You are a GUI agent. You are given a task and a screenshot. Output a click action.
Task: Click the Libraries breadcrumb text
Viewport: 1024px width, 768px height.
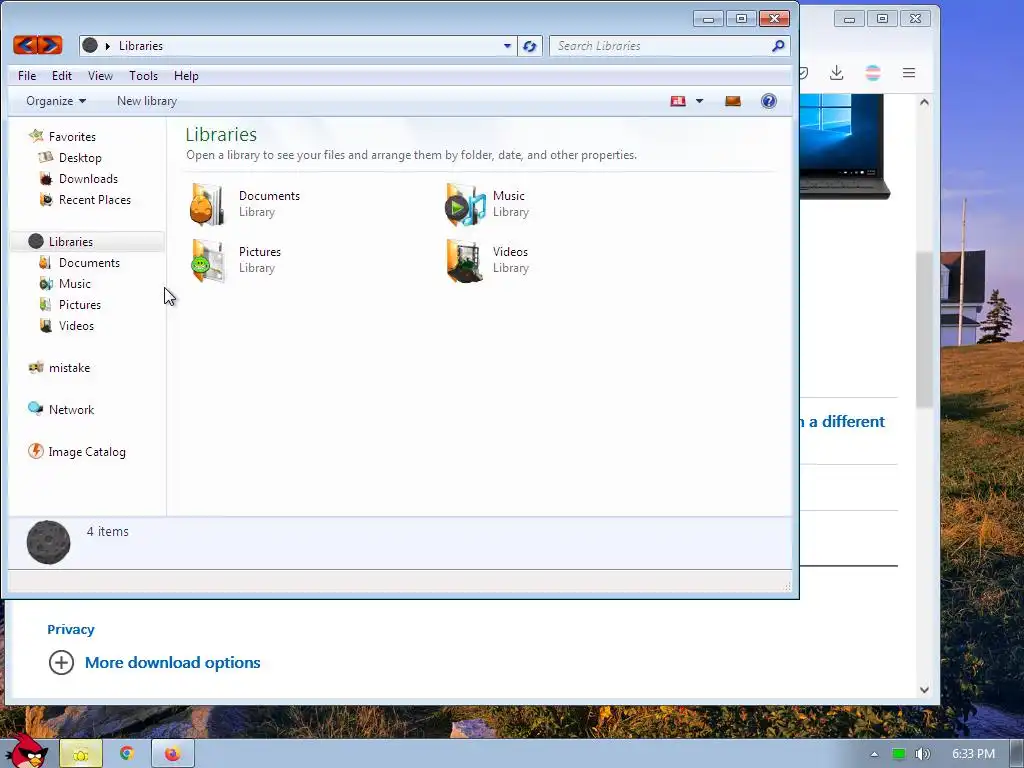pyautogui.click(x=140, y=46)
